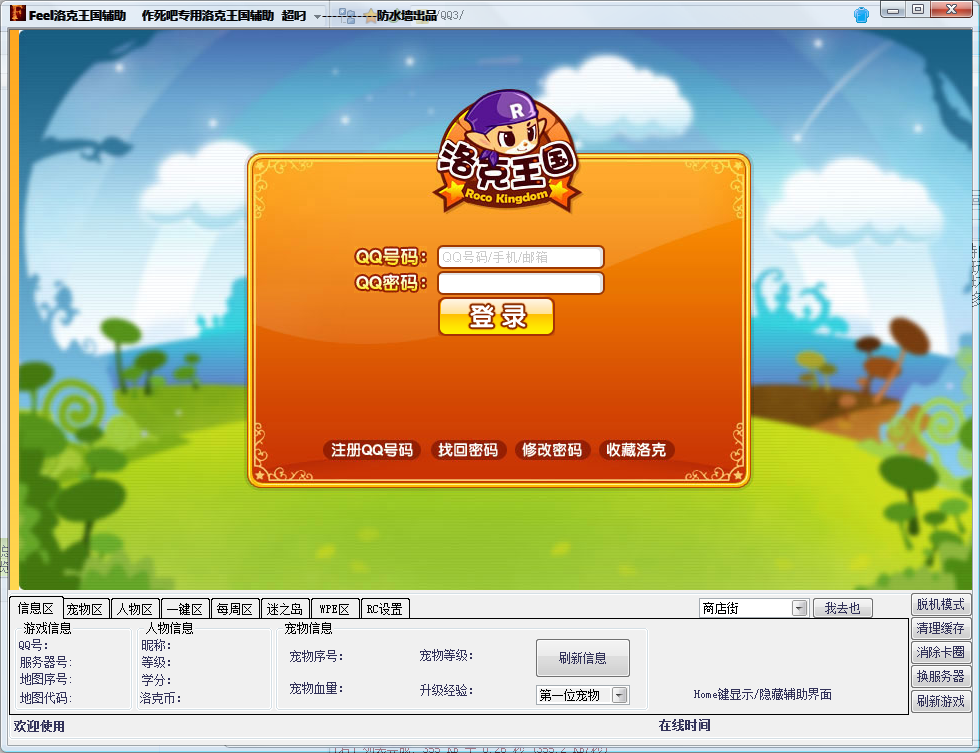Image resolution: width=980 pixels, height=753 pixels.
Task: Enable 脱机模式 offline mode
Action: pos(941,604)
